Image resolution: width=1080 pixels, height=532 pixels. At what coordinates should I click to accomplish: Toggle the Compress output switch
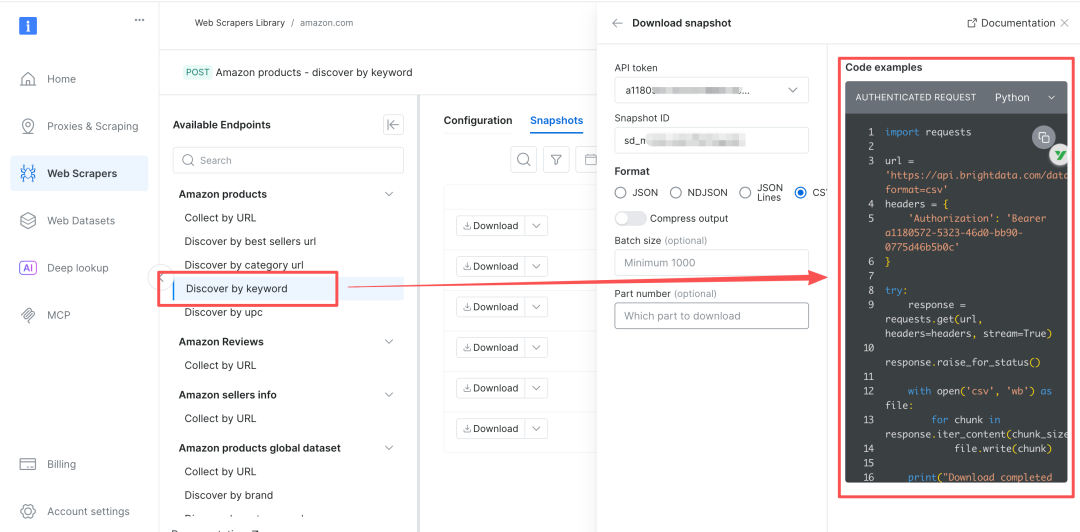[x=630, y=218]
